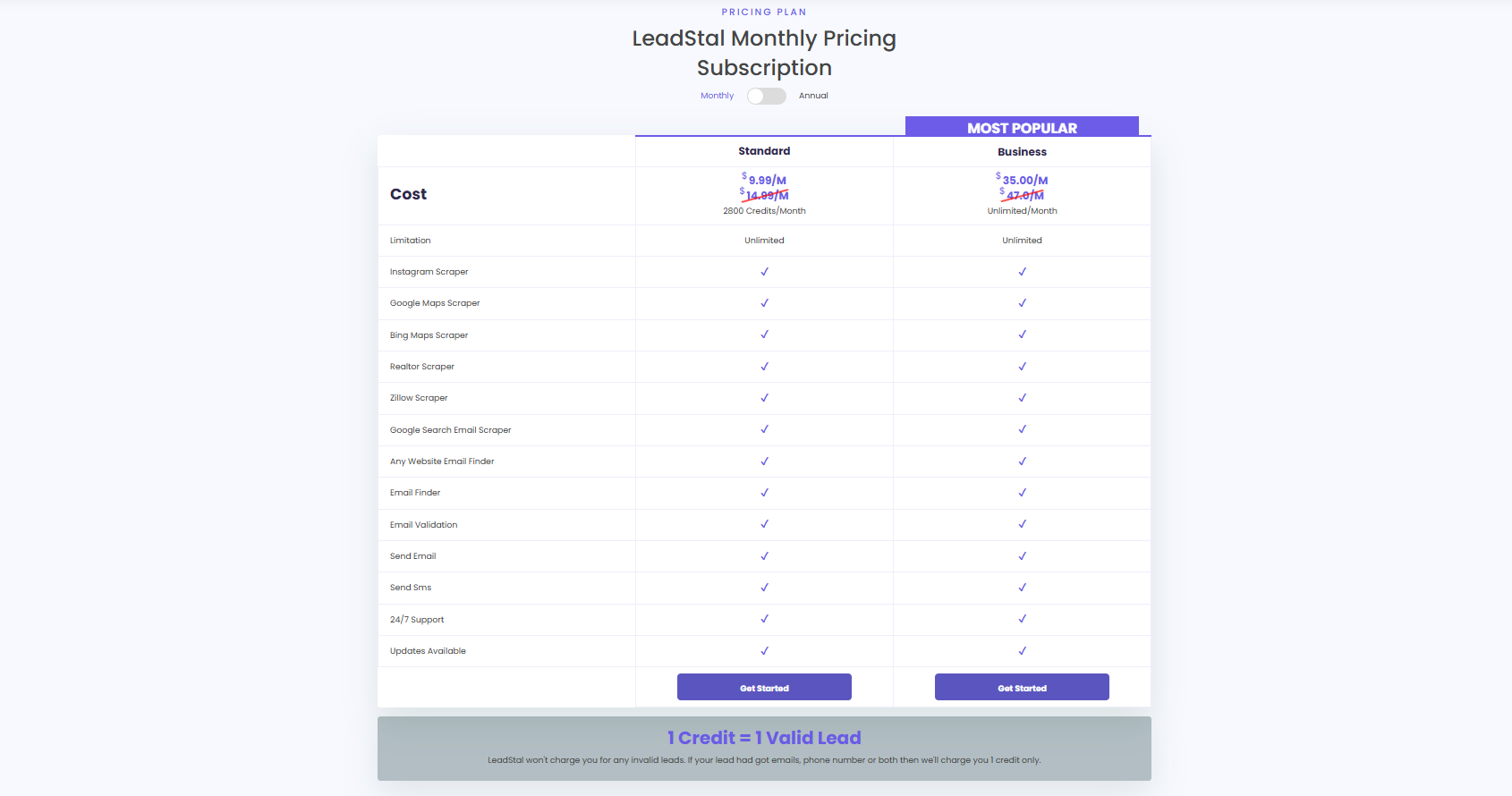Viewport: 1512px width, 796px height.
Task: Click the Most Popular banner
Action: 1022,128
